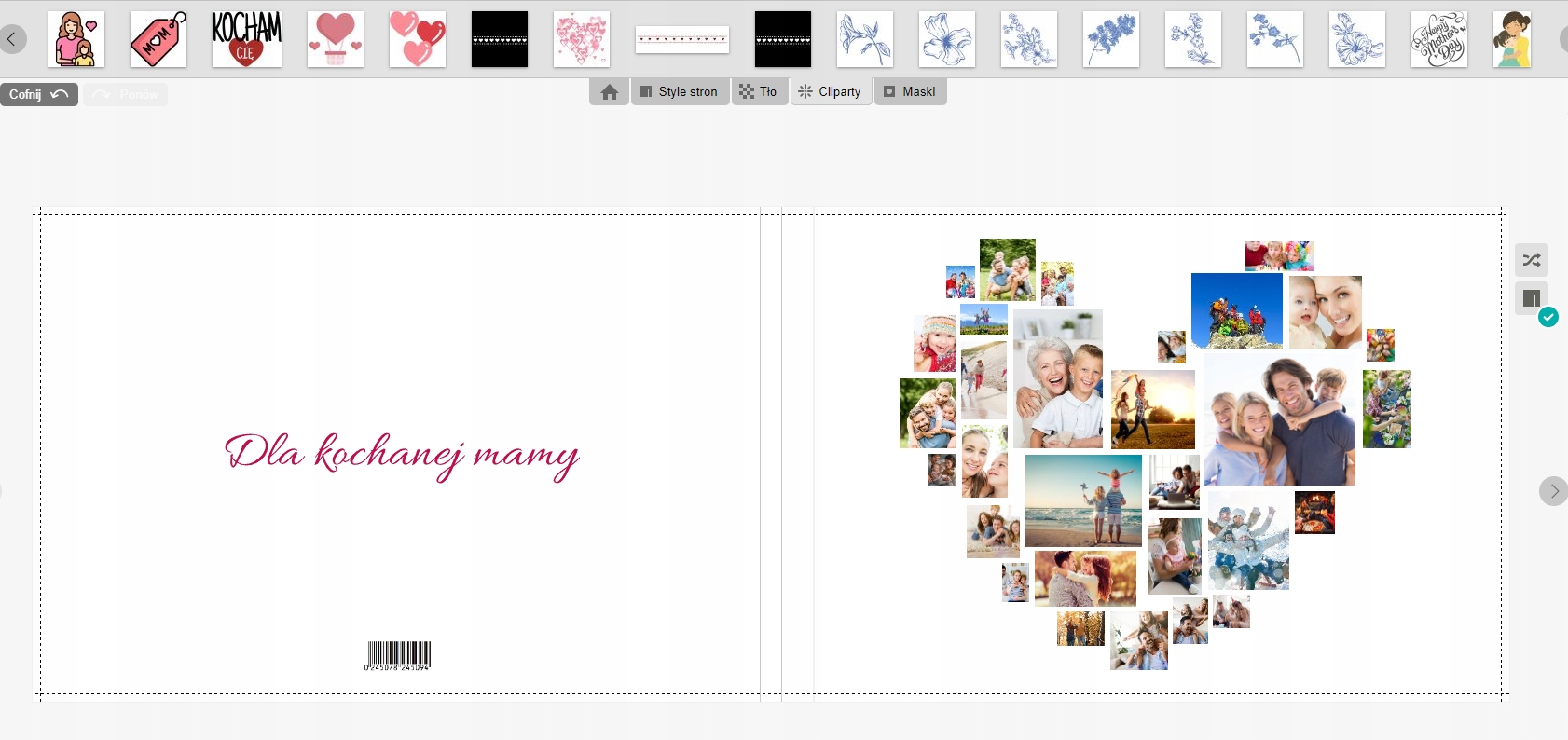Viewport: 1568px width, 740px height.
Task: Pick the child in knitted hat photo
Action: point(935,343)
